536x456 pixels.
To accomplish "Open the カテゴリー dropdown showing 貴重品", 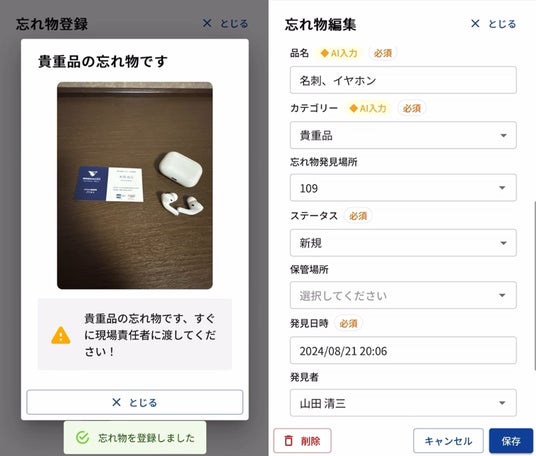I will tap(403, 135).
